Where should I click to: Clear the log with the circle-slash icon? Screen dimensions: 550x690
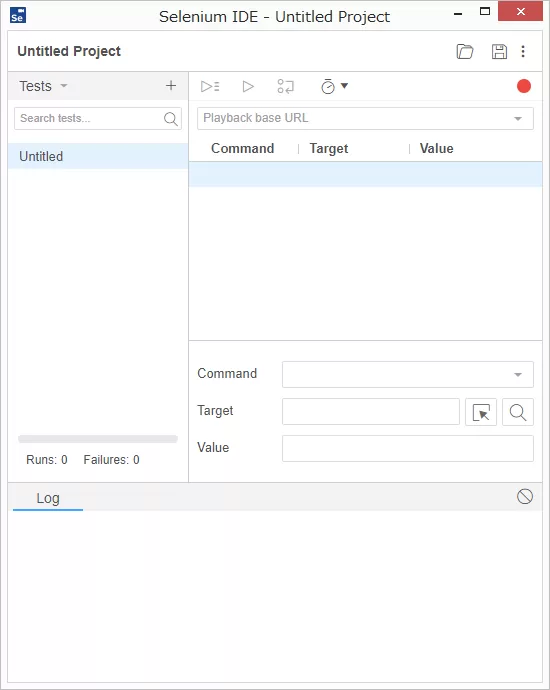(524, 496)
